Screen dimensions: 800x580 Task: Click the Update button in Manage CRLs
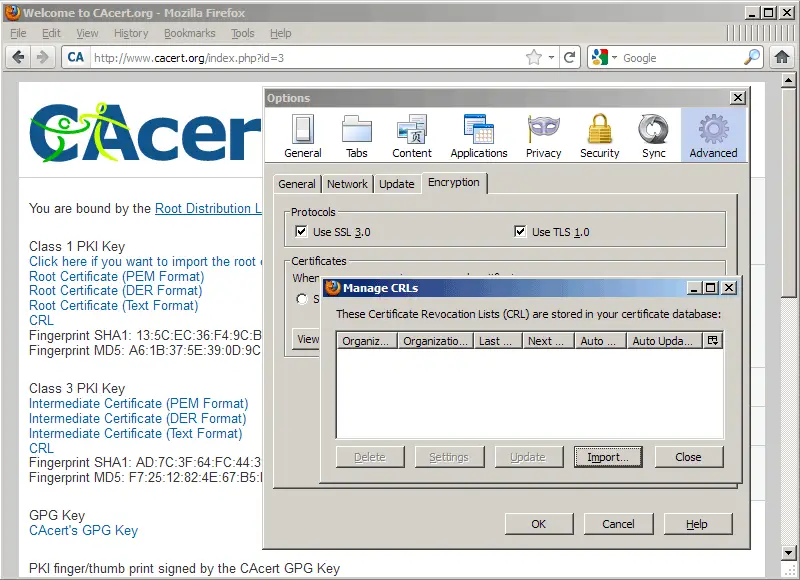(x=528, y=457)
